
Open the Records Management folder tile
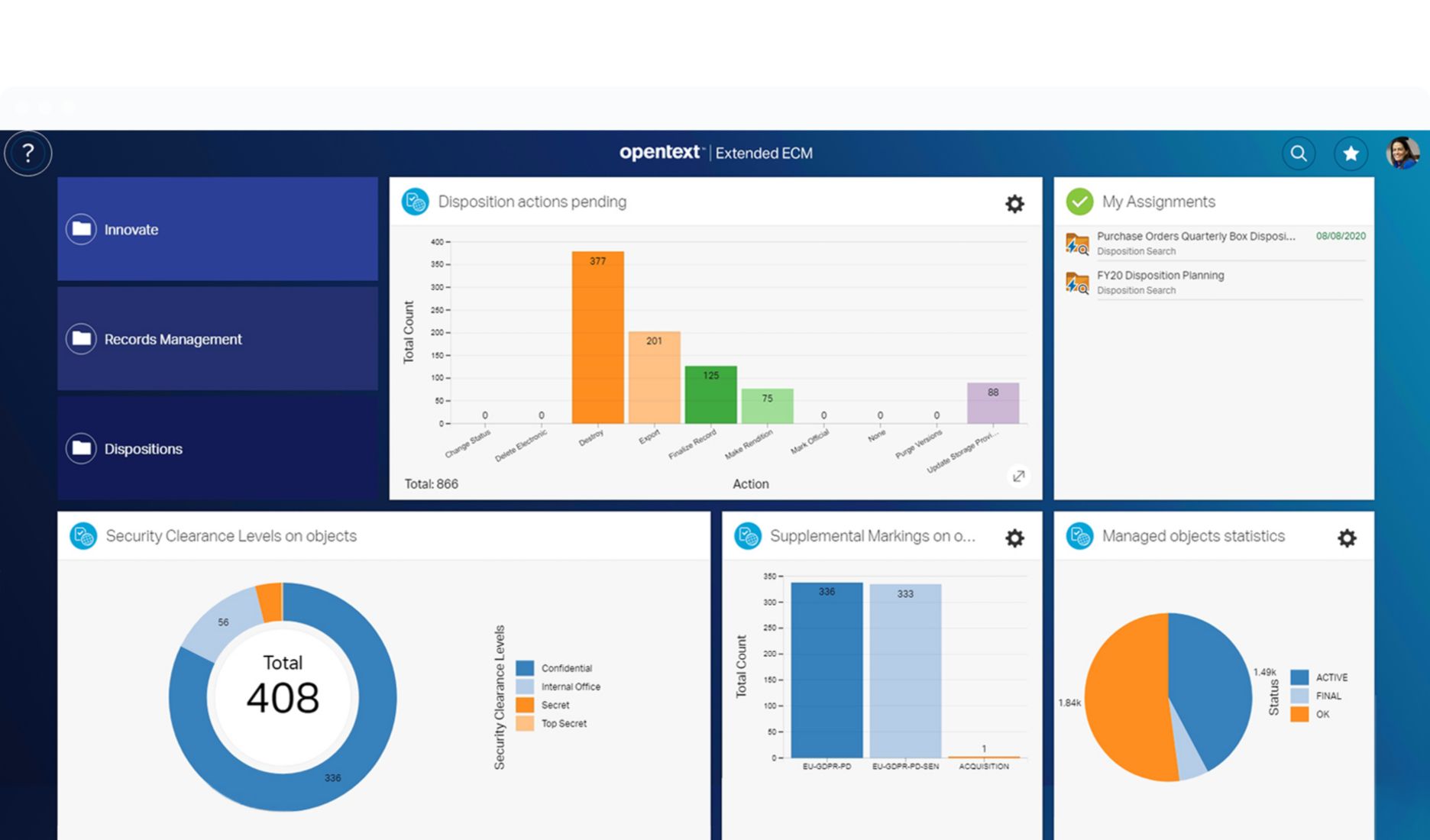[x=217, y=339]
